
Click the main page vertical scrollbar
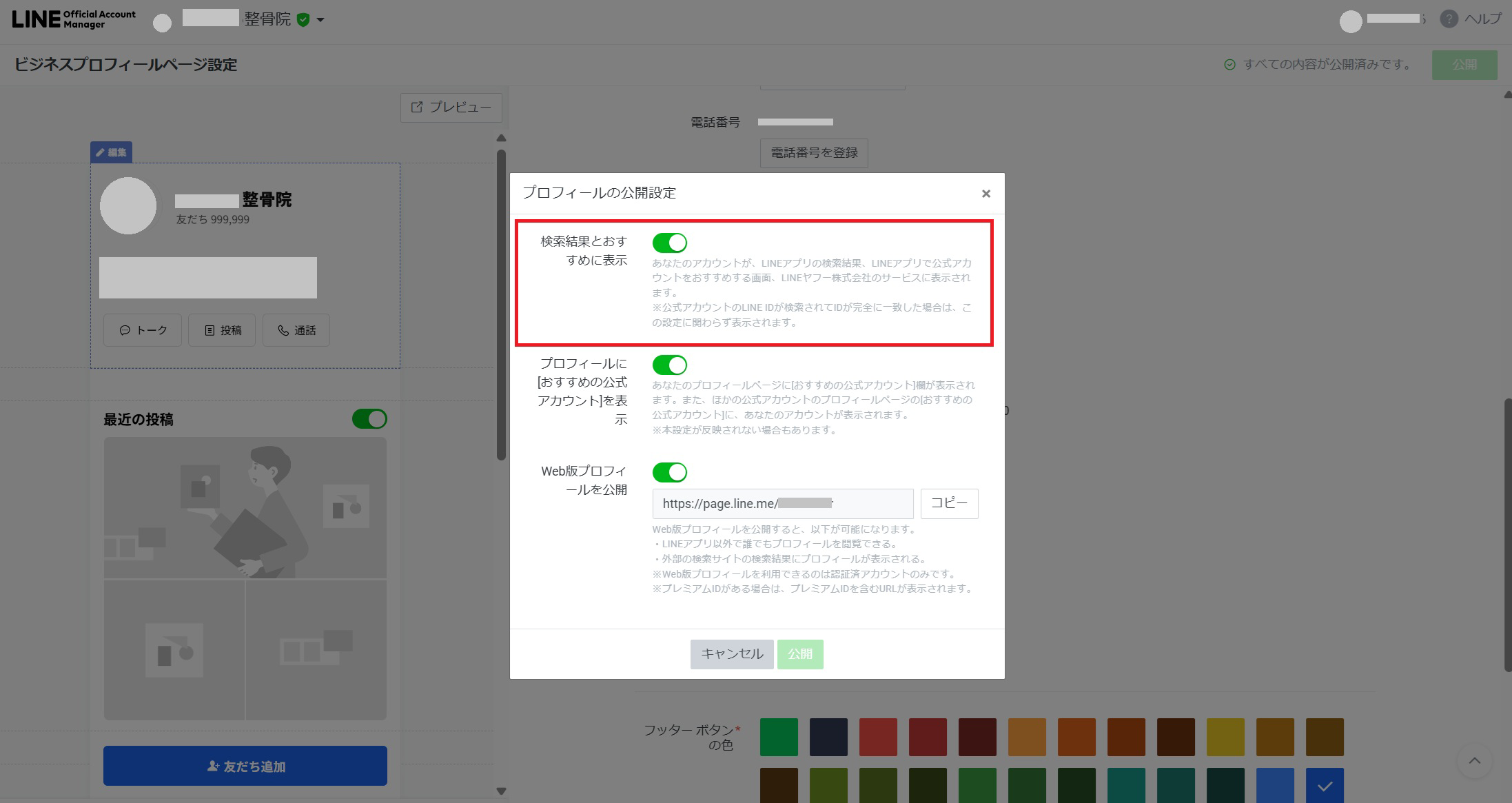(1507, 534)
